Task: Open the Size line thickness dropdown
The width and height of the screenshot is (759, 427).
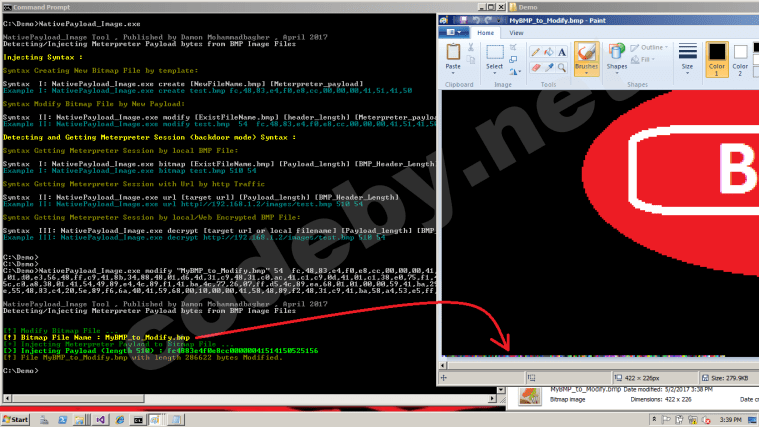Action: 687,59
